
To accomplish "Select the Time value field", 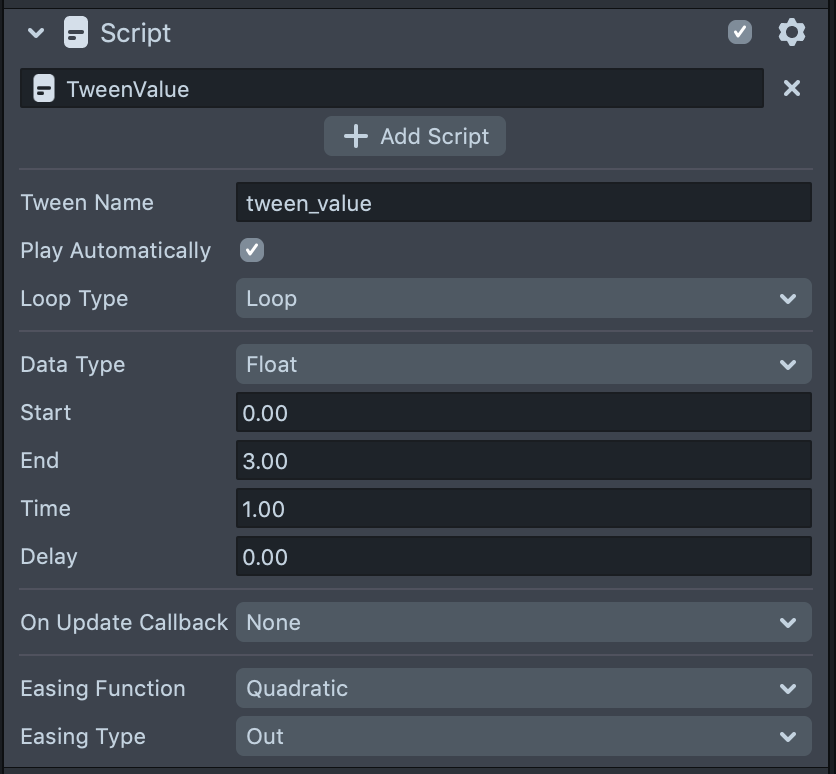I will [523, 509].
